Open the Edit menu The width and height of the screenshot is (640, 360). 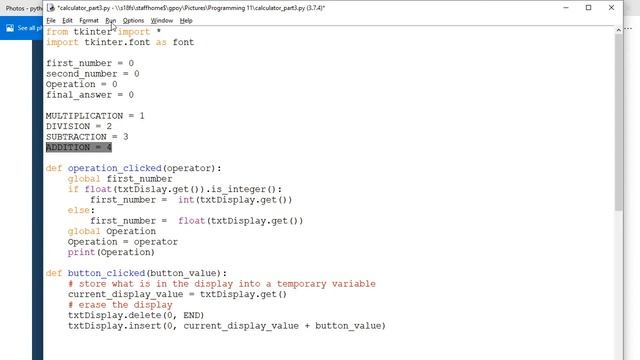(67, 20)
